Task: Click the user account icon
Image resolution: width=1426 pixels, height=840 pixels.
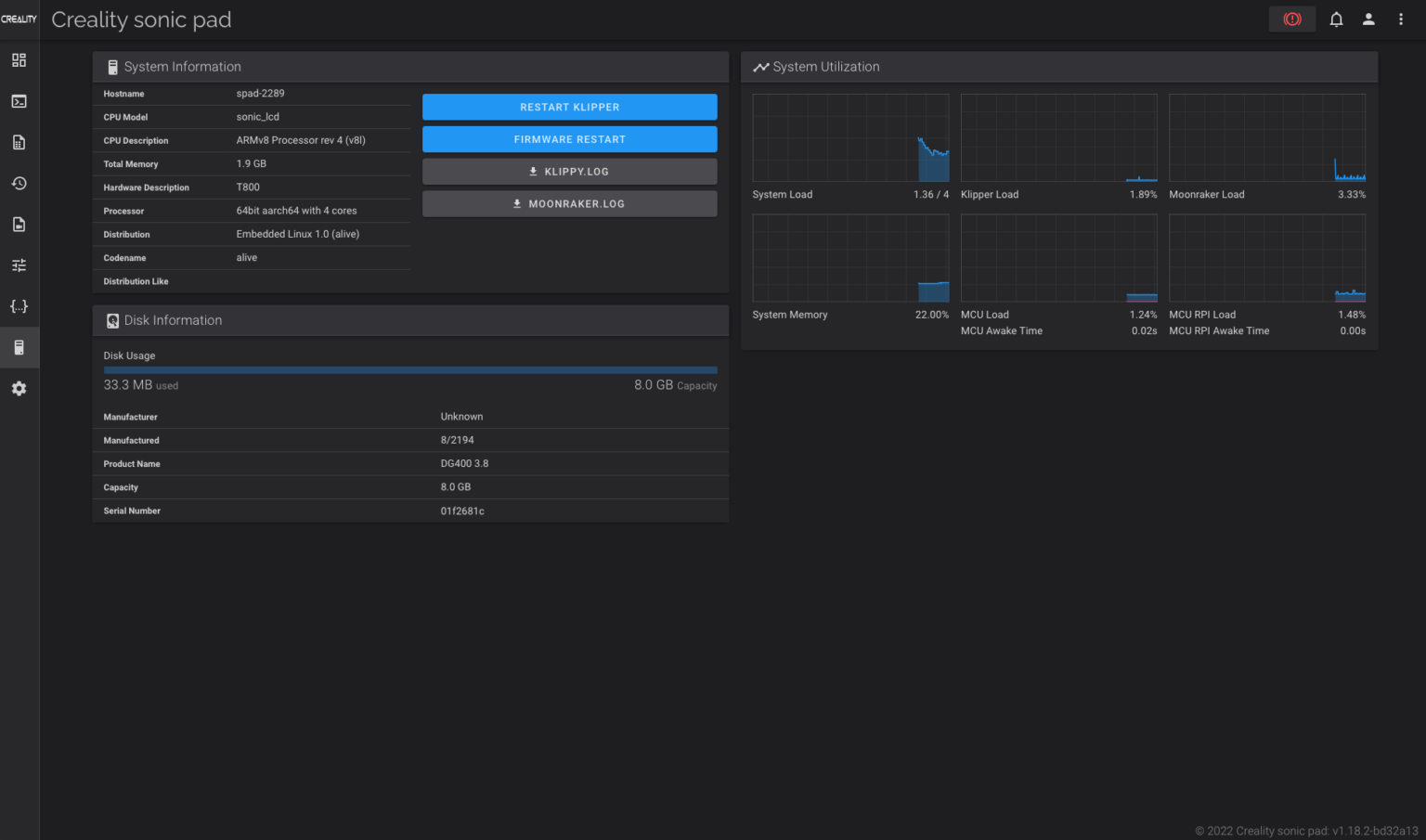Action: pos(1368,19)
